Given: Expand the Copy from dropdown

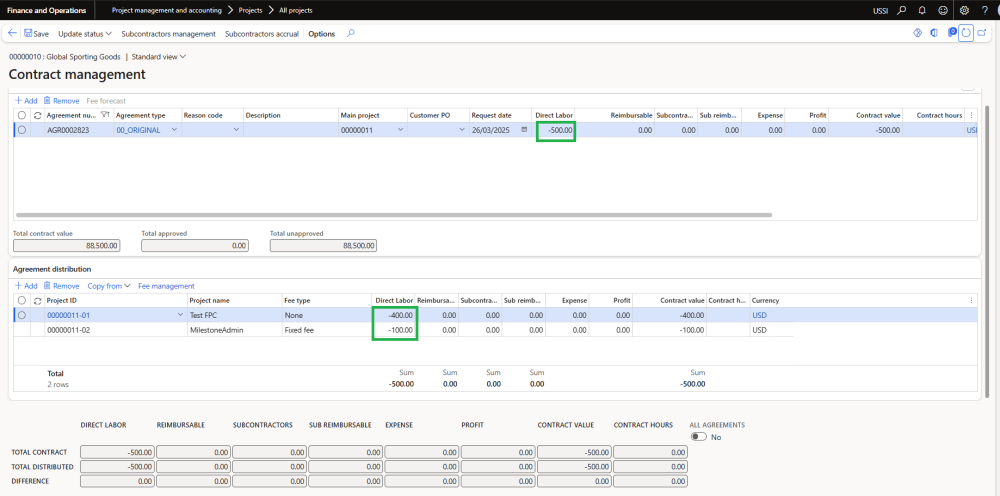Looking at the screenshot, I should (109, 286).
